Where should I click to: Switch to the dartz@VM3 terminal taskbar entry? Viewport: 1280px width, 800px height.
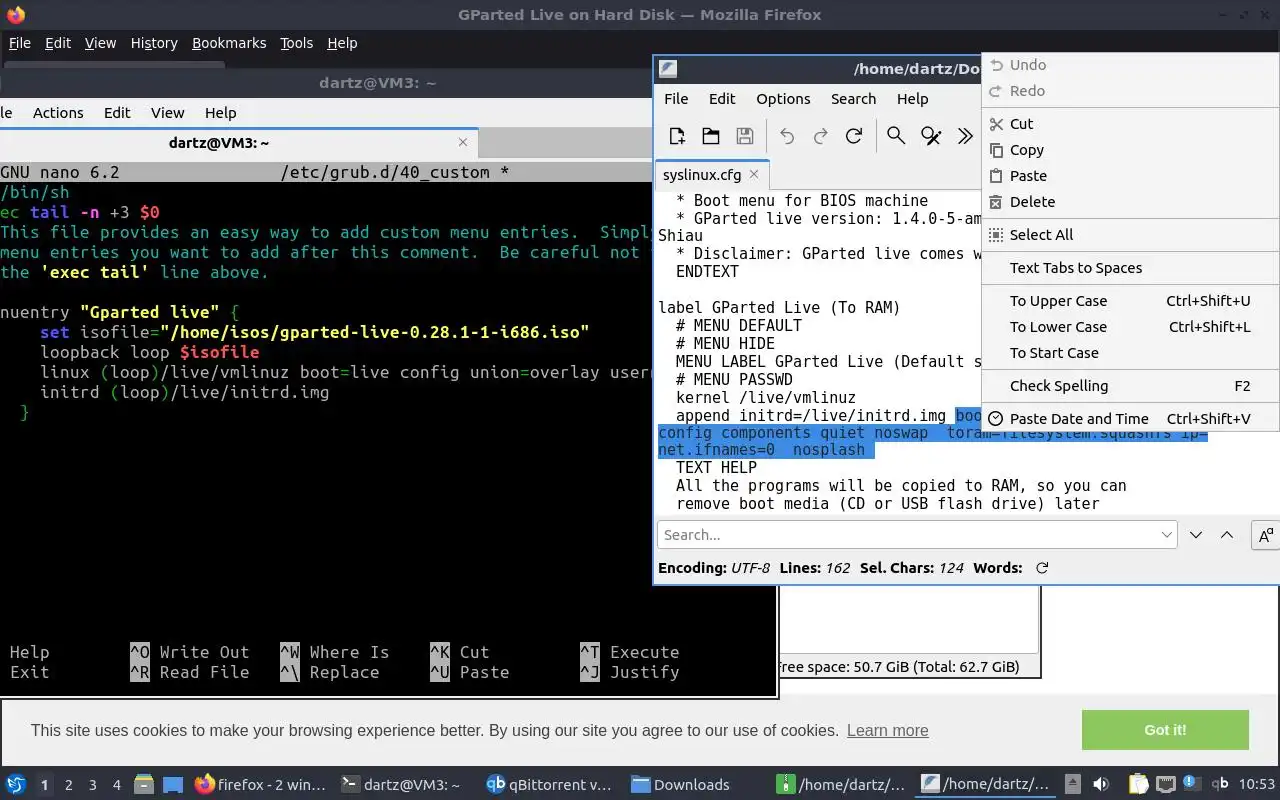point(401,785)
